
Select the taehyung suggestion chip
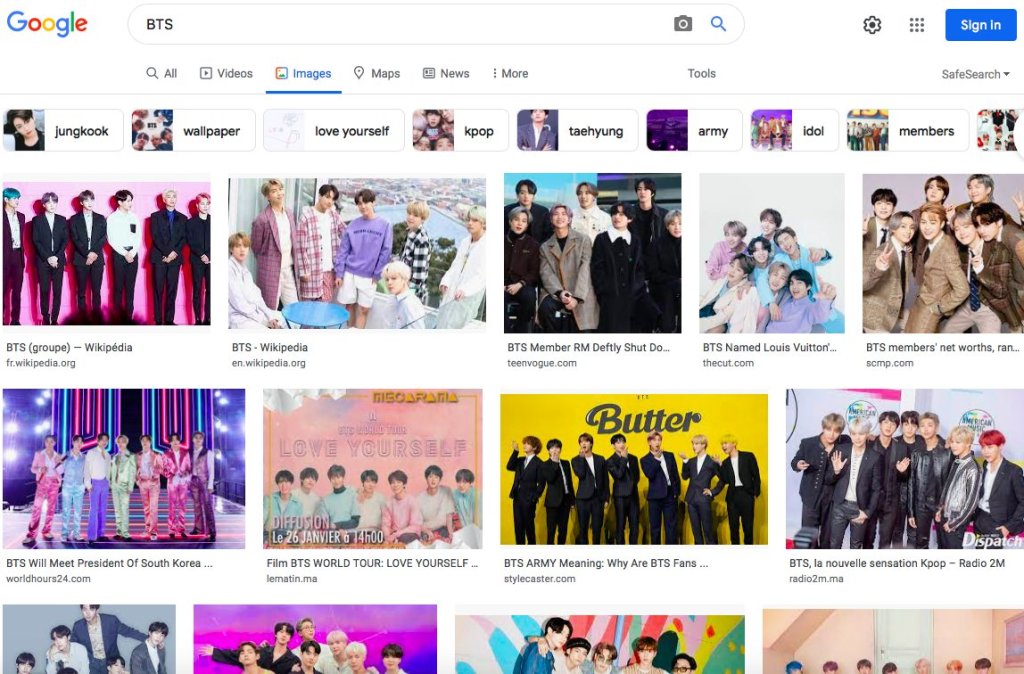tap(577, 131)
